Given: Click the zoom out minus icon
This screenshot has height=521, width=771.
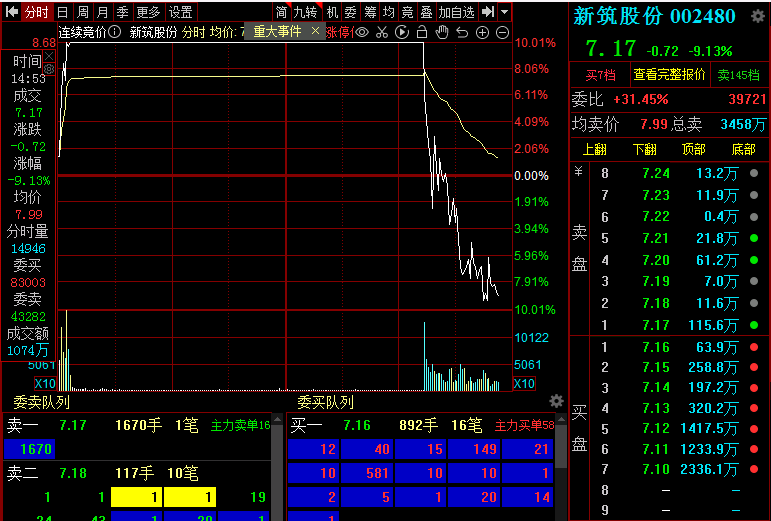Looking at the screenshot, I should (502, 32).
